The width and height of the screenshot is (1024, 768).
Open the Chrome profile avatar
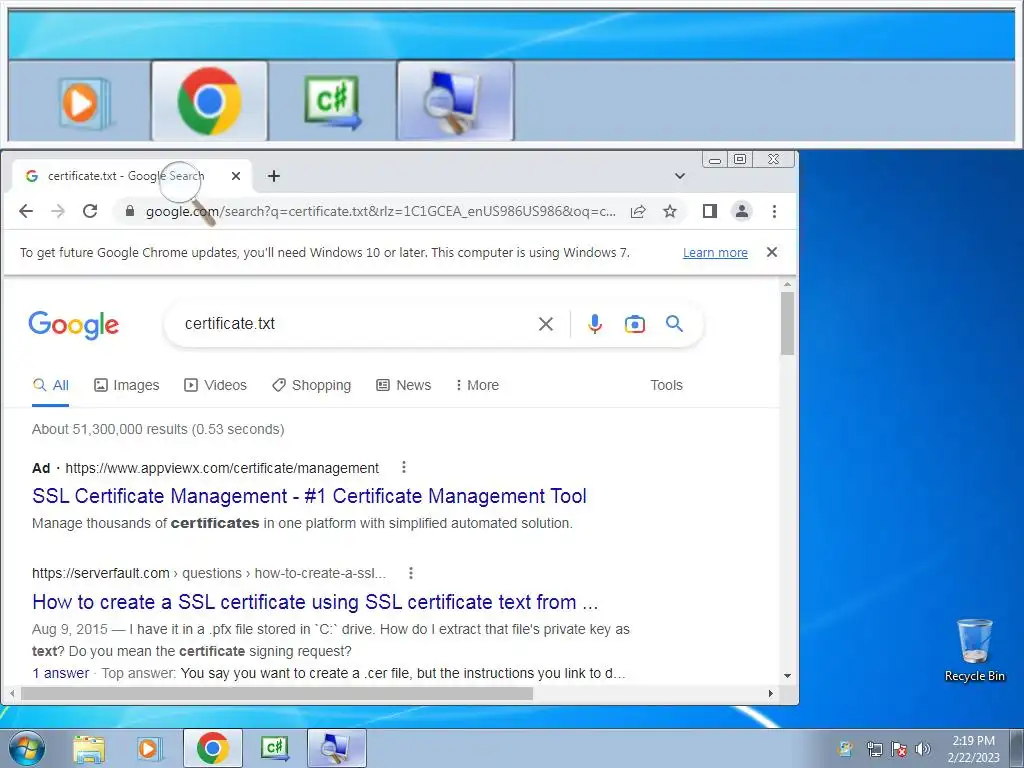[742, 211]
